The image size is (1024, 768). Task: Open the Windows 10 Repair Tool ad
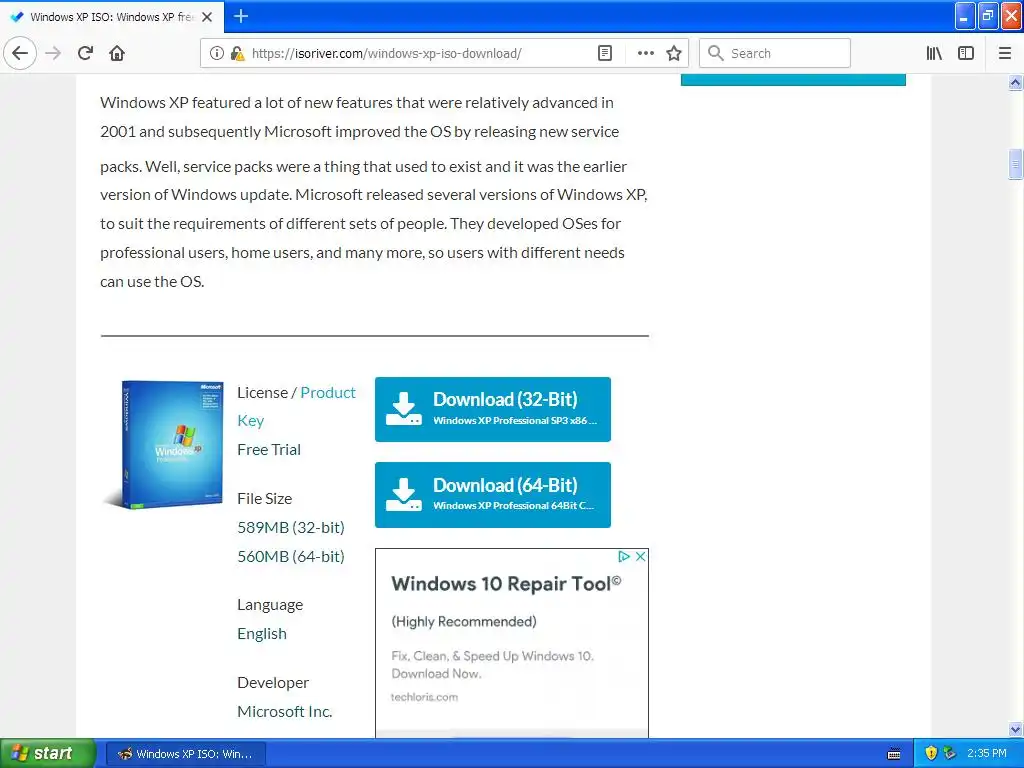click(x=506, y=583)
